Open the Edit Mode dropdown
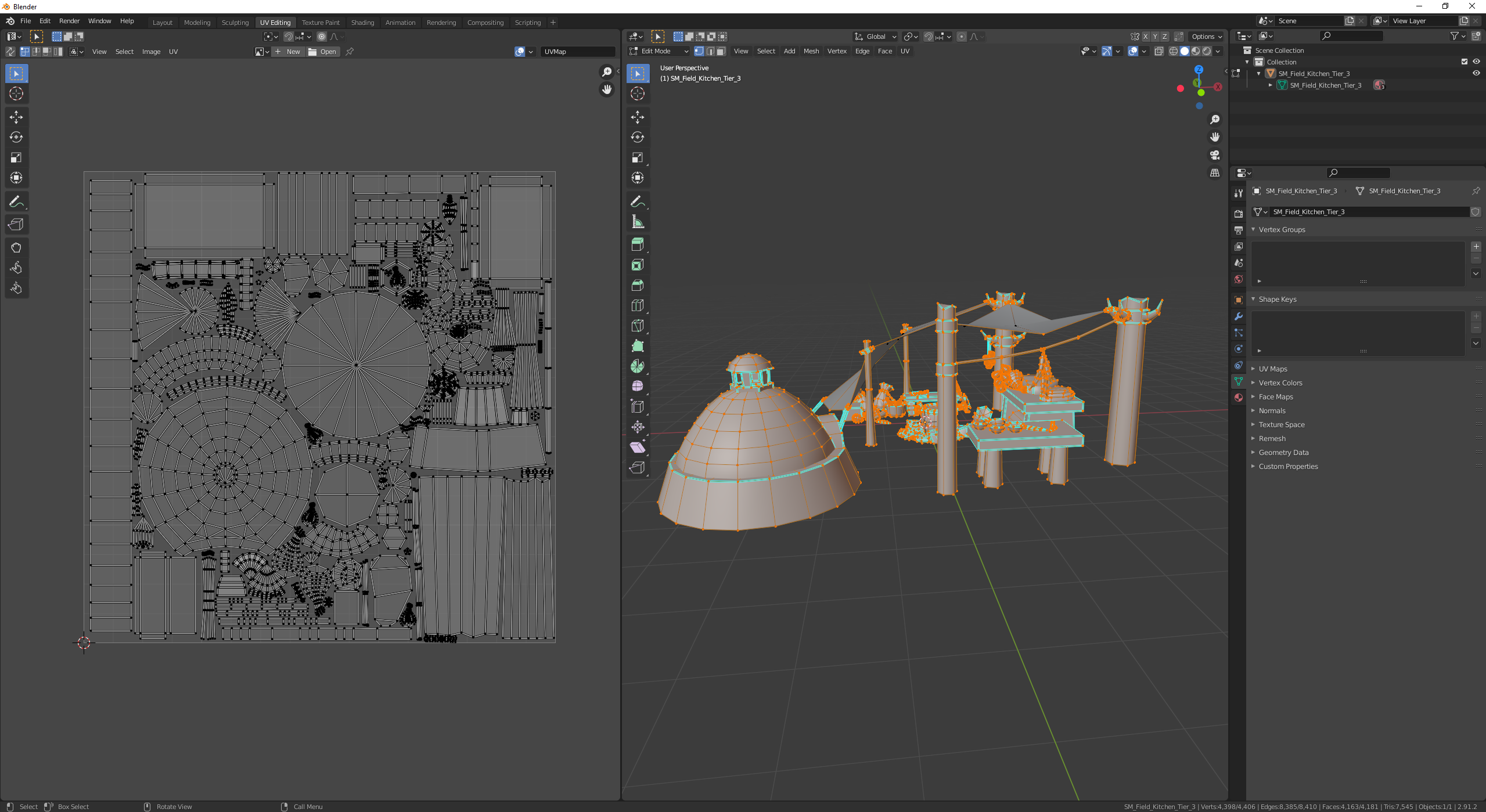Screen dimensions: 1486x812 click(x=659, y=51)
